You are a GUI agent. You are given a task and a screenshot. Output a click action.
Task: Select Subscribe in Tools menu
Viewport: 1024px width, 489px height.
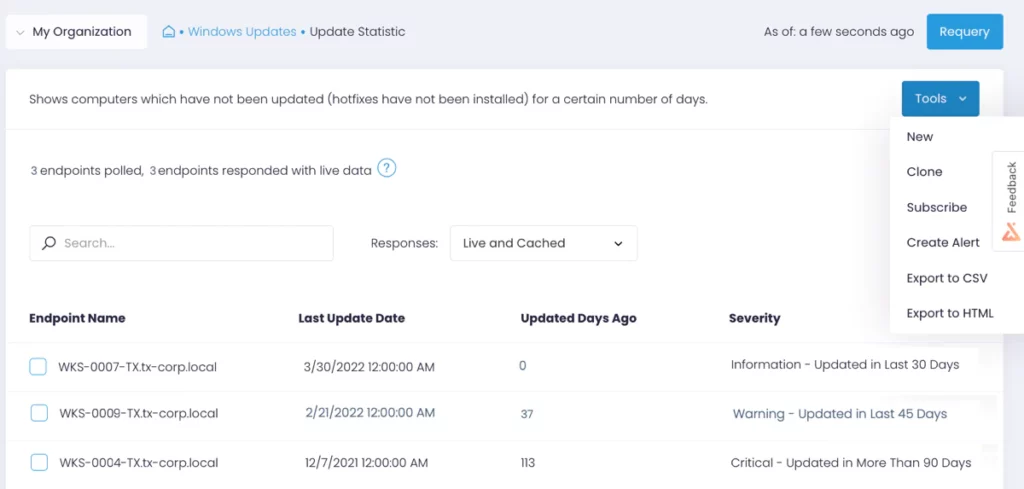pyautogui.click(x=936, y=207)
